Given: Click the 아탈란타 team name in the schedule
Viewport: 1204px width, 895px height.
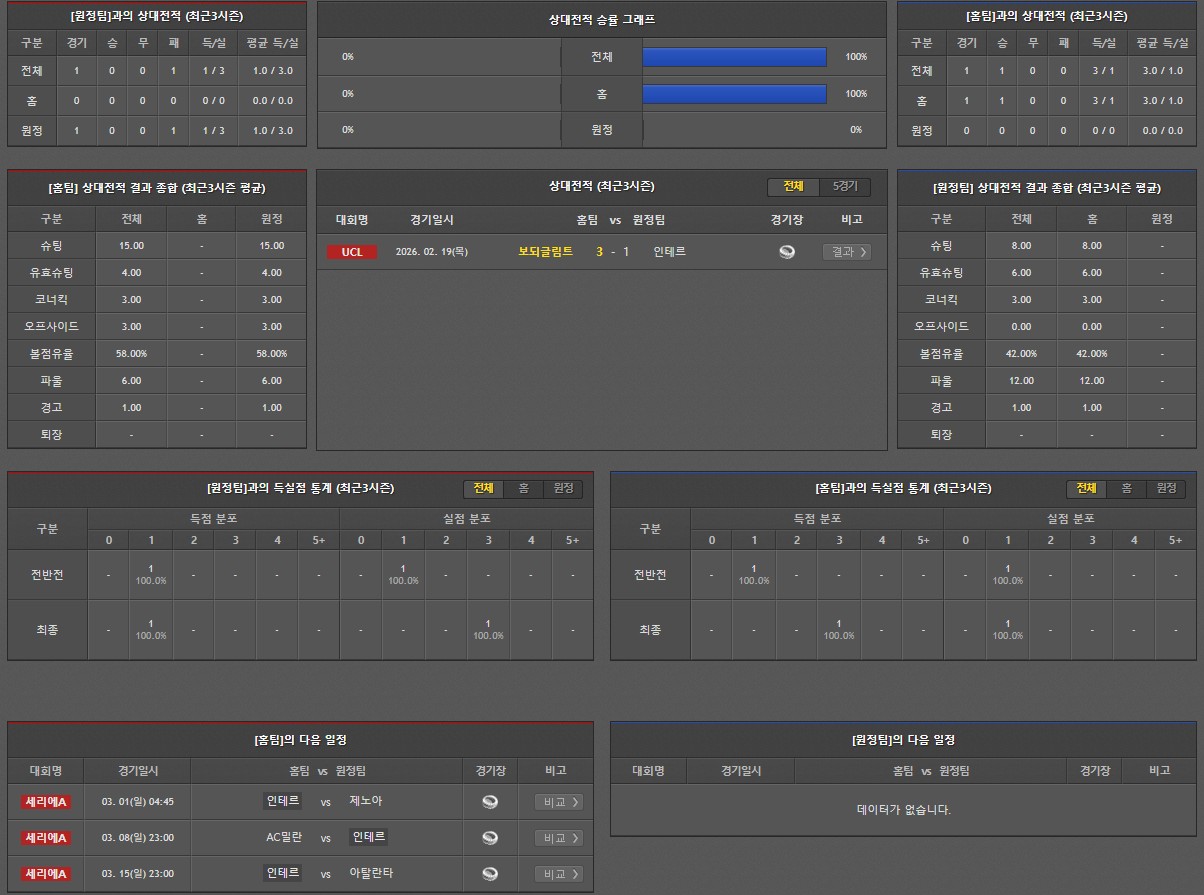Looking at the screenshot, I should (371, 873).
